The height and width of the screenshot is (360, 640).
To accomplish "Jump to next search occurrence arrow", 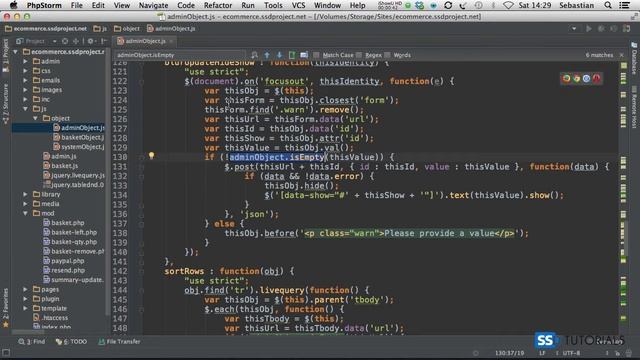I will pos(279,55).
